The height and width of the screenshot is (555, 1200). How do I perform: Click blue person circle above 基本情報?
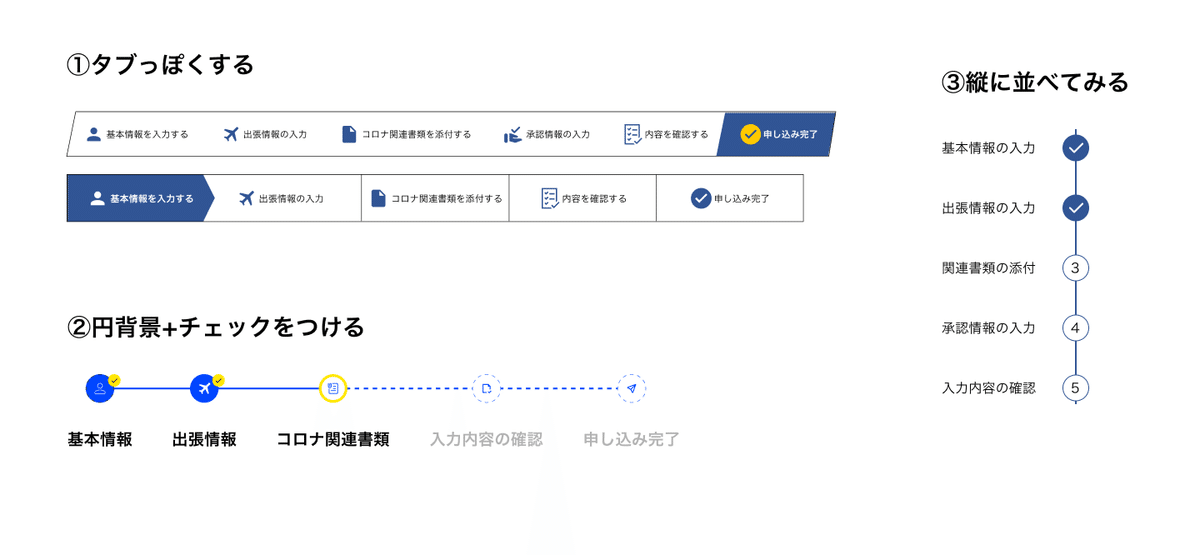pos(100,388)
